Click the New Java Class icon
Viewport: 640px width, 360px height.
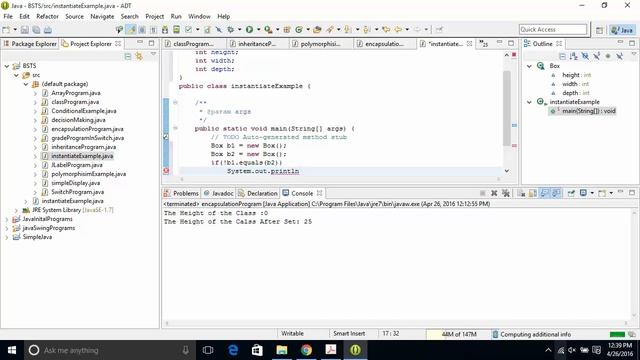(x=299, y=29)
